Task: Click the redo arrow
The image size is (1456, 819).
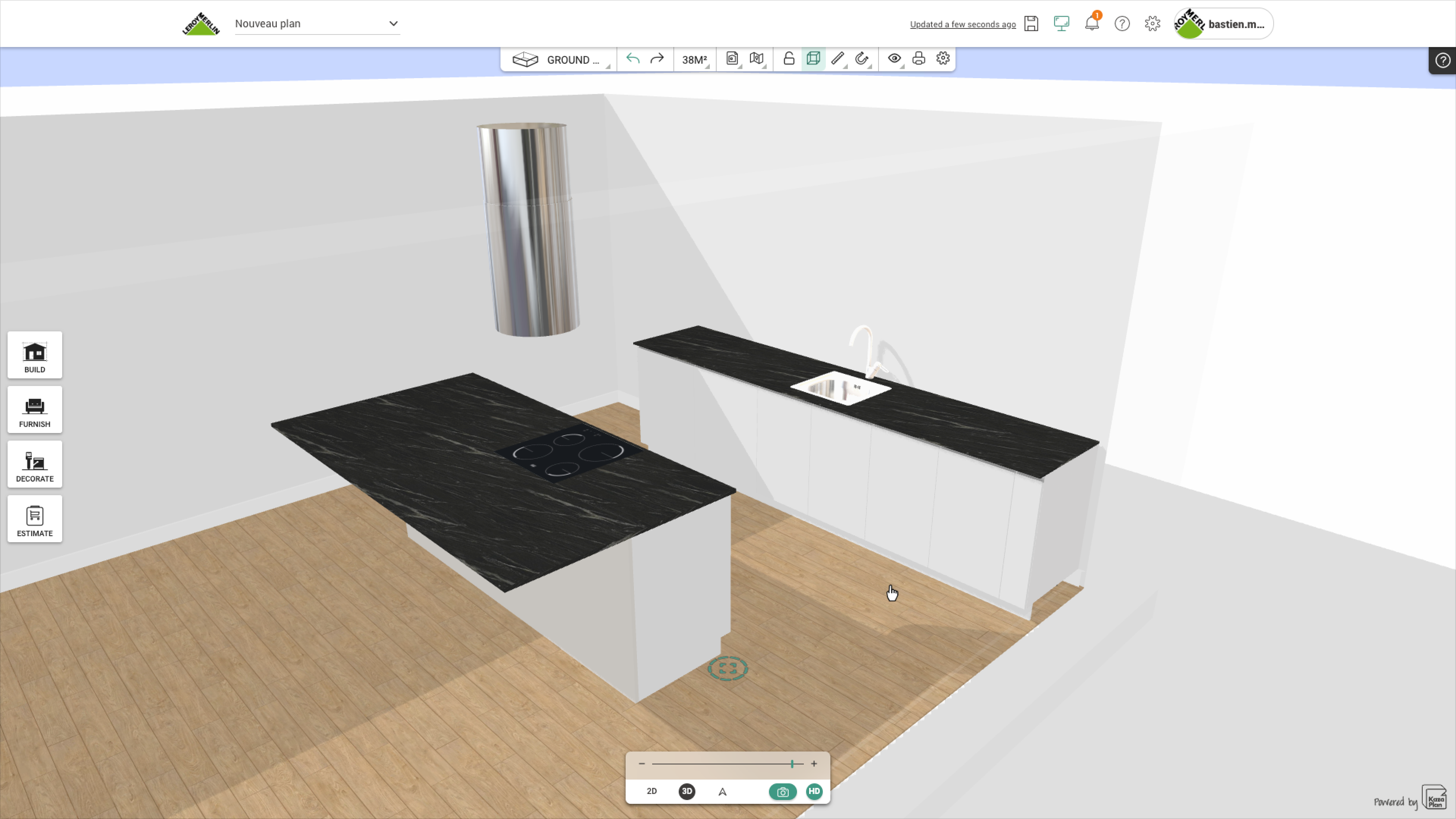Action: 657,59
